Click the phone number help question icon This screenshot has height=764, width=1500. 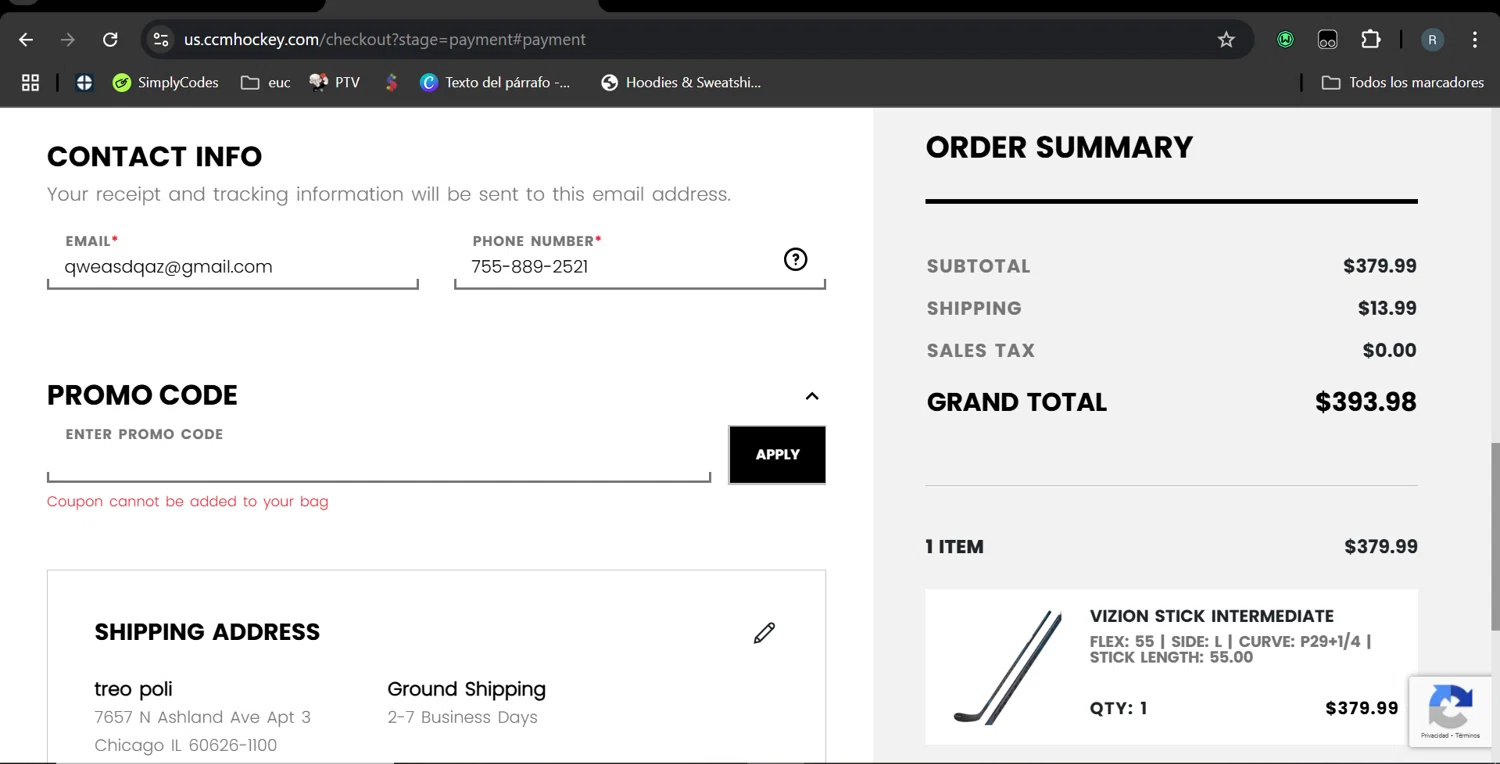(795, 259)
